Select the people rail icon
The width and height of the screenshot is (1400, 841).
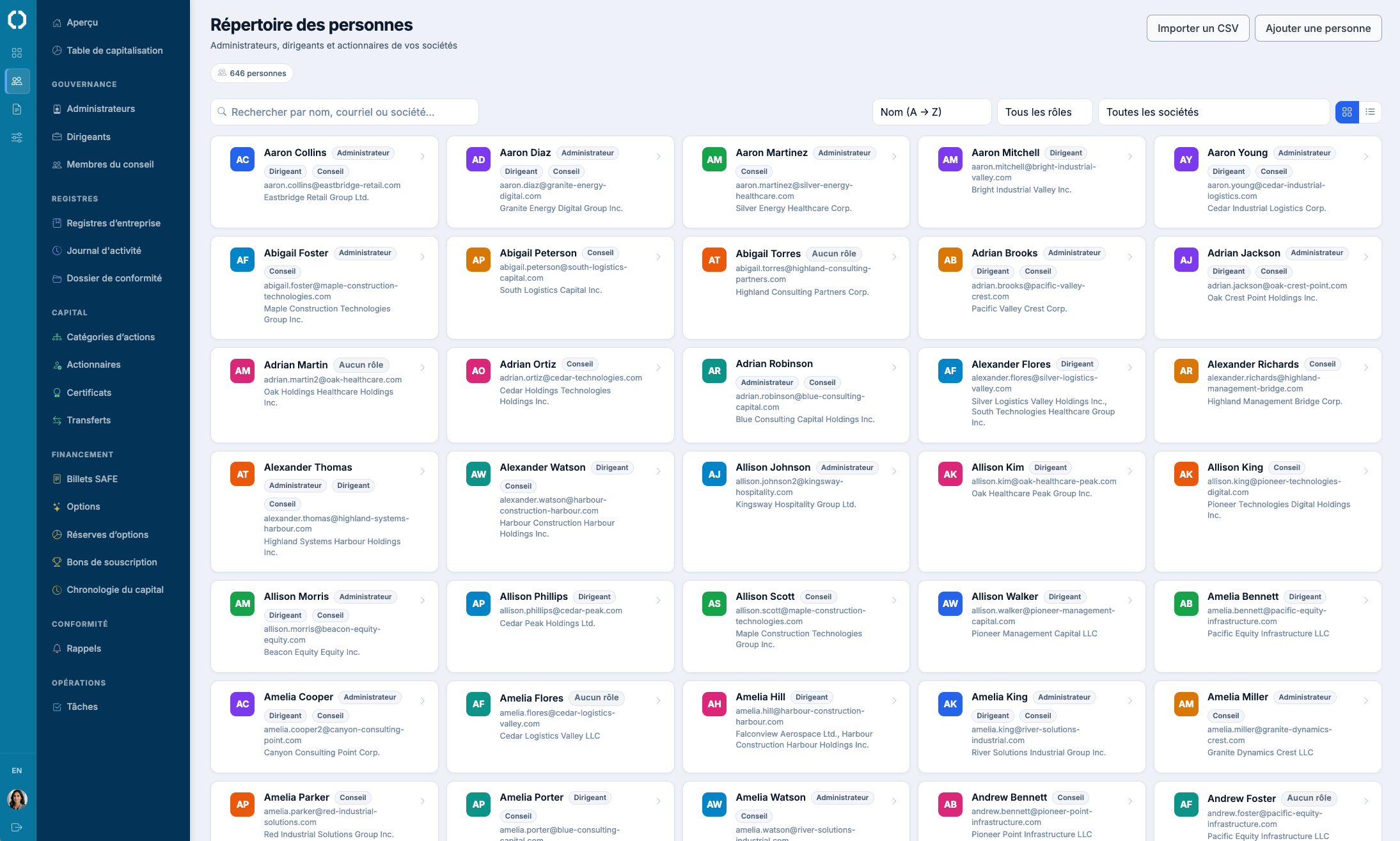[17, 81]
